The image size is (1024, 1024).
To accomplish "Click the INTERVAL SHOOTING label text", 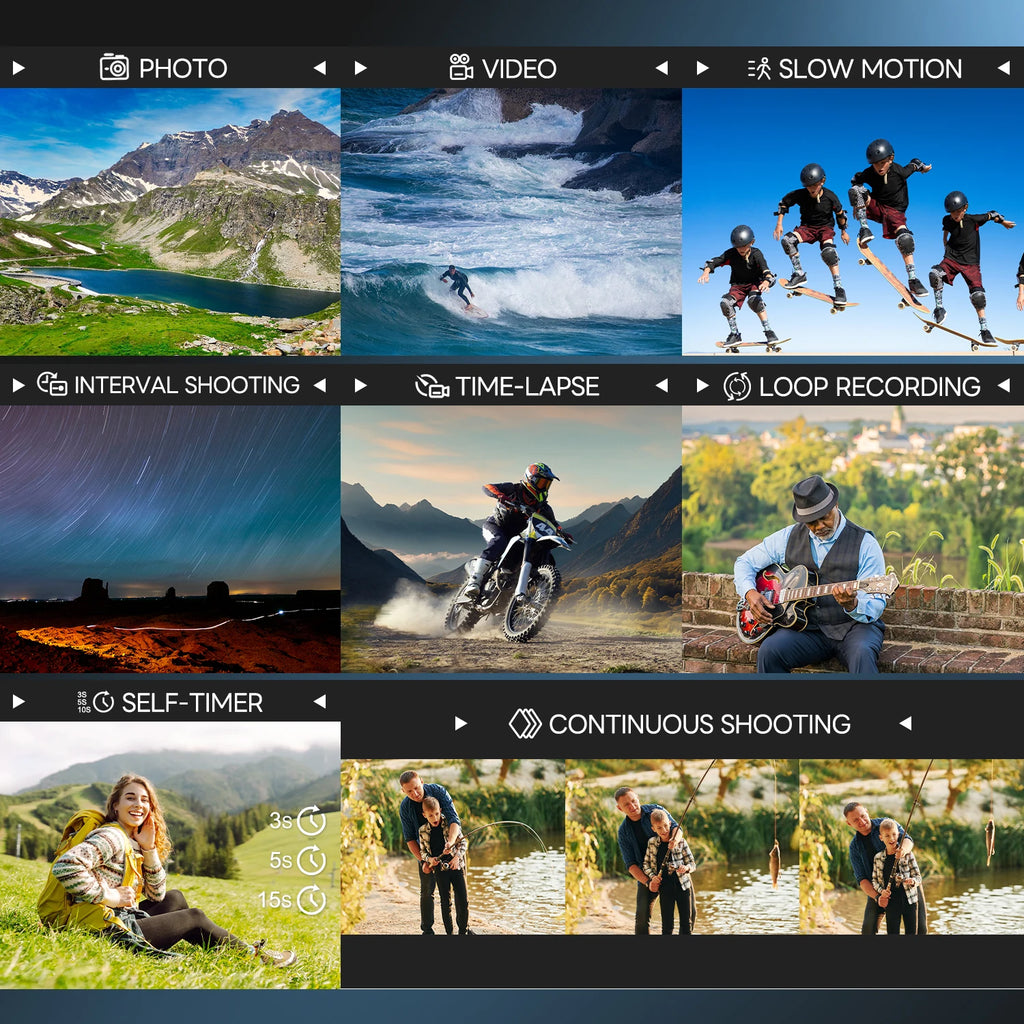I will click(x=187, y=385).
